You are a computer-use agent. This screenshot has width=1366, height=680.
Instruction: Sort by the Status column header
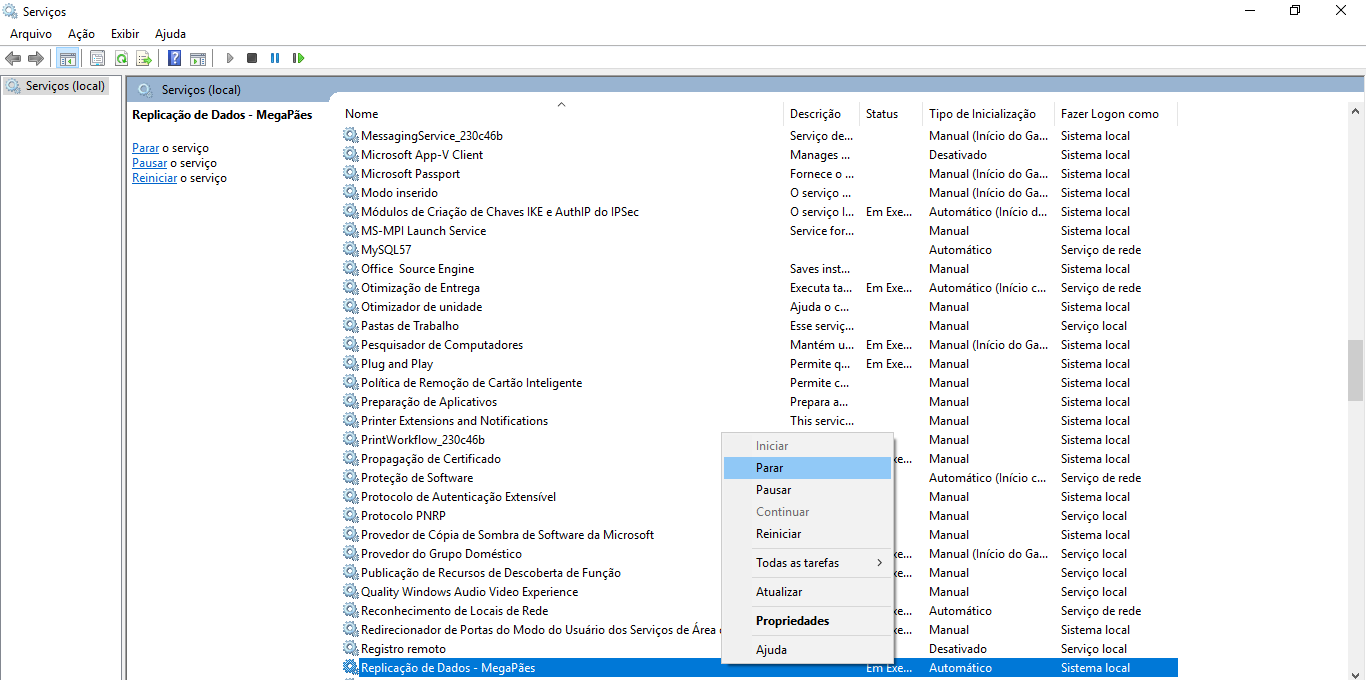tap(891, 114)
